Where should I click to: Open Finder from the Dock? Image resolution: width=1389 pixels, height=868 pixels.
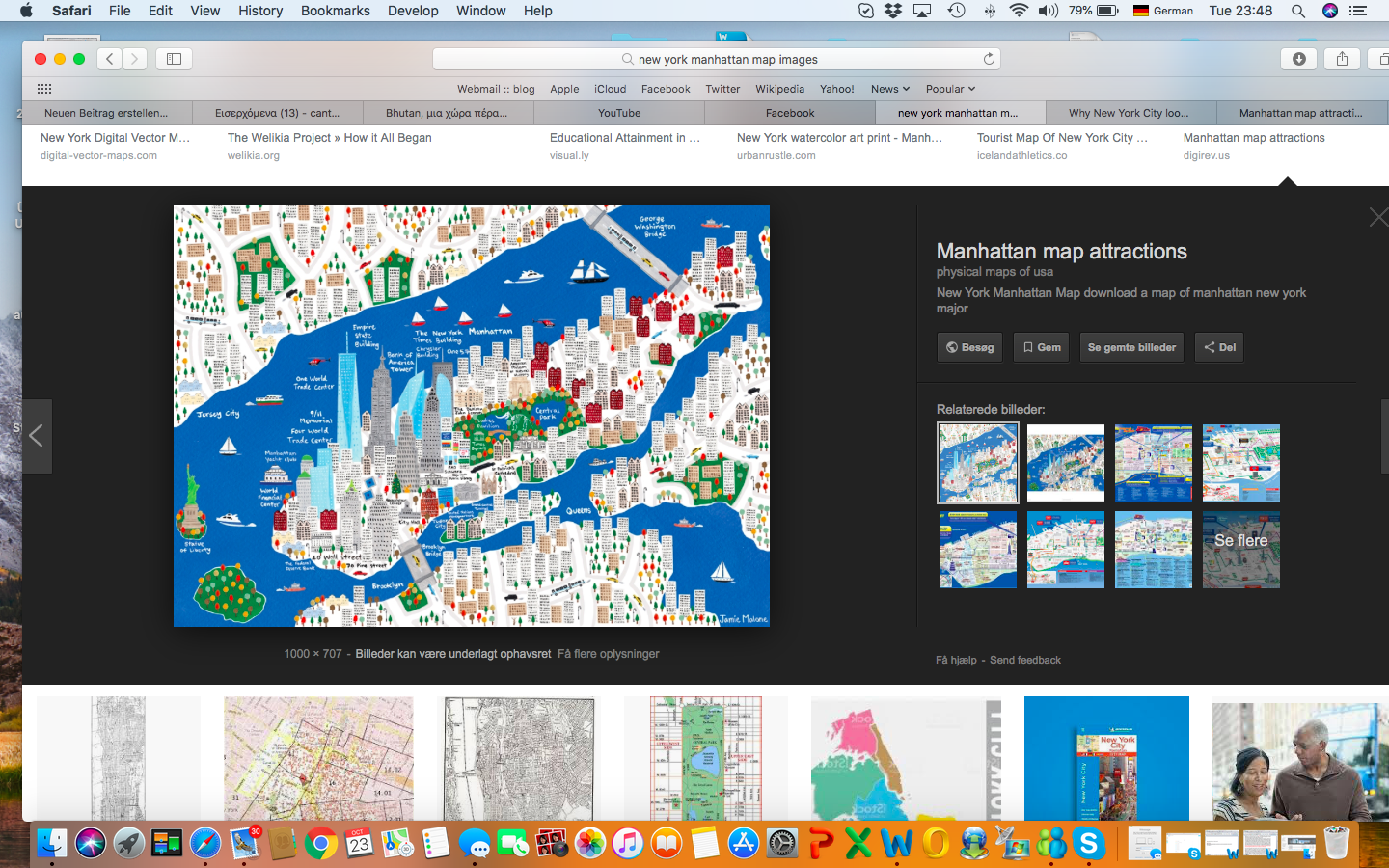[52, 844]
